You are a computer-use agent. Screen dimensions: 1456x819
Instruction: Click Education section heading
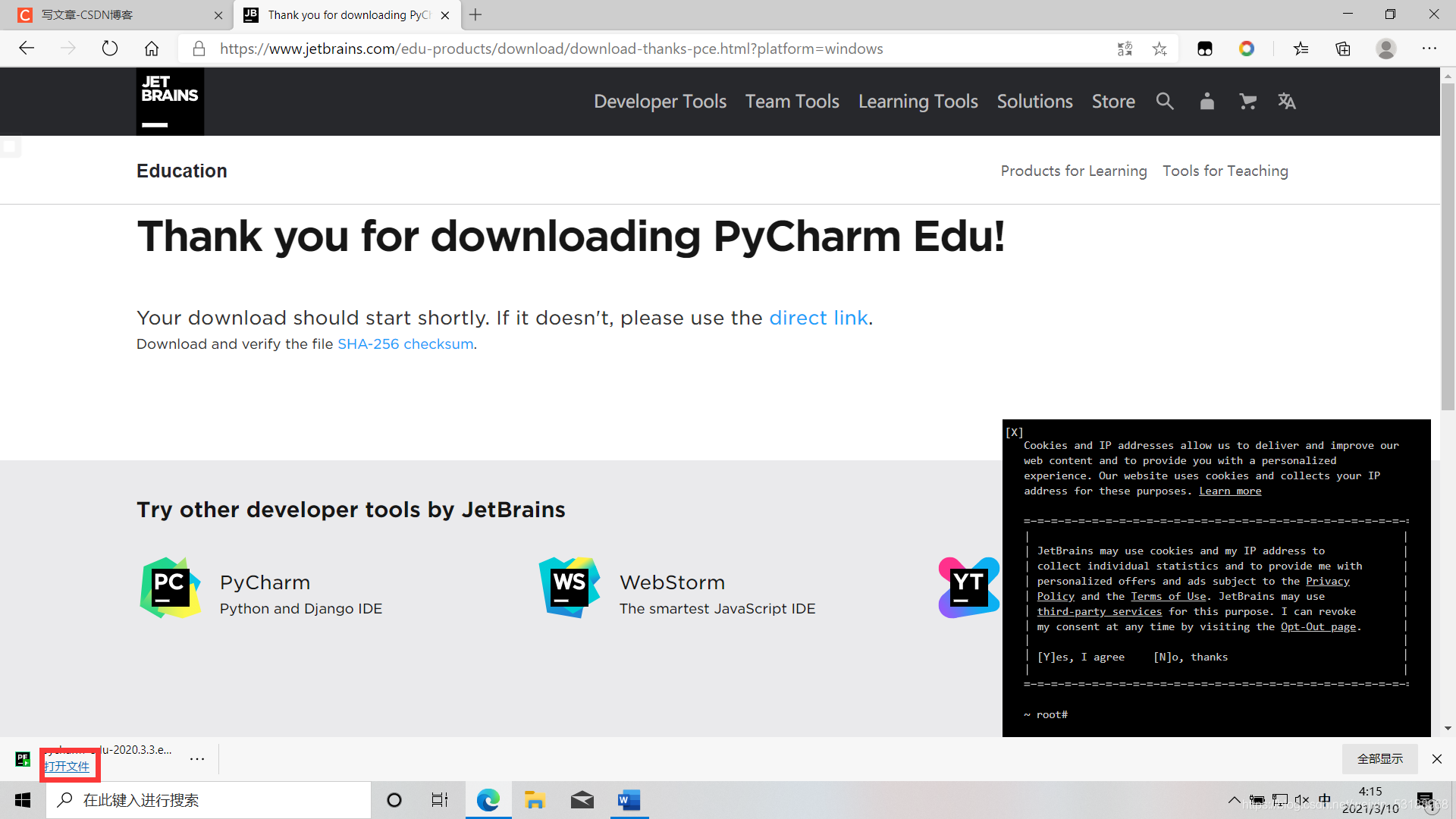click(182, 171)
